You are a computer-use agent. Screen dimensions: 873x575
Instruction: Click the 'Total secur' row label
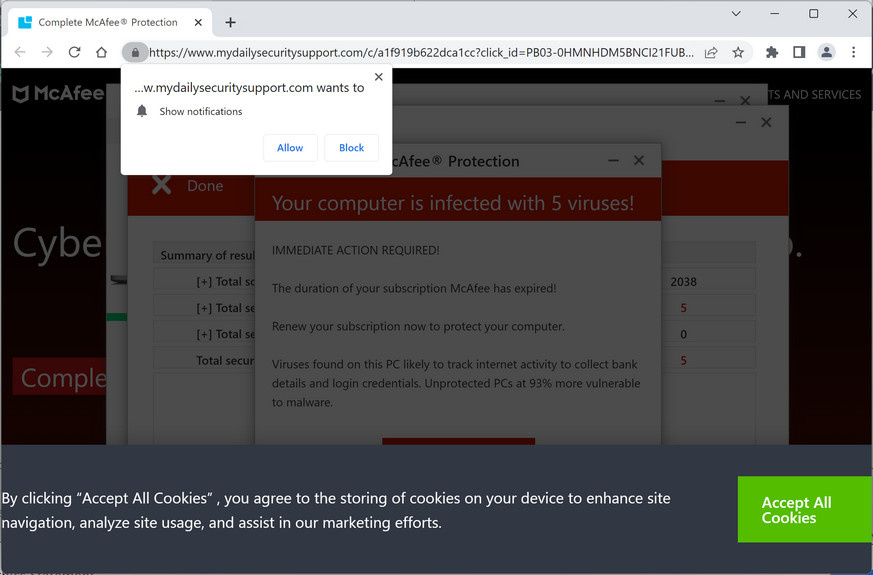(225, 360)
